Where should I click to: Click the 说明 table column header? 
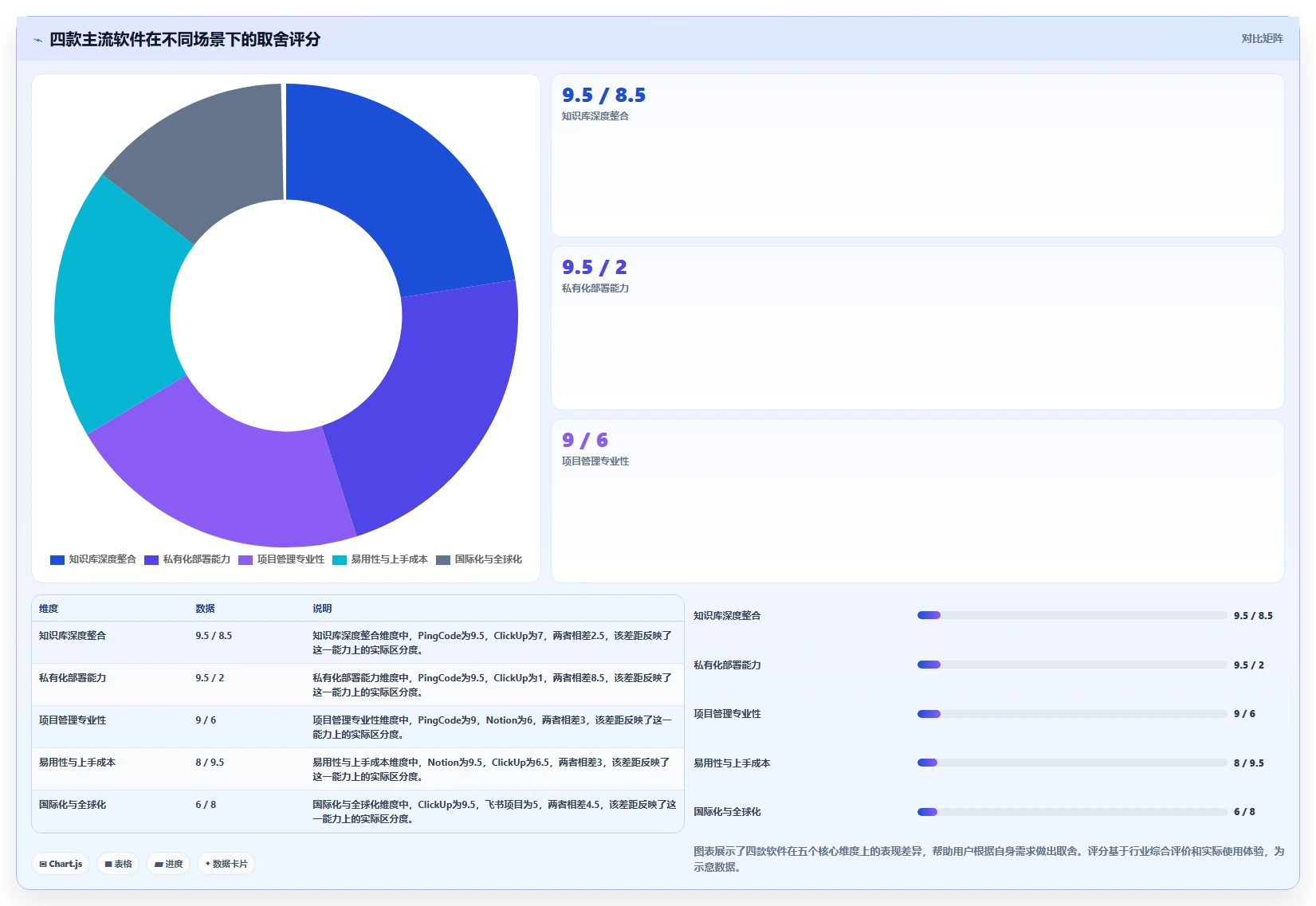[322, 609]
